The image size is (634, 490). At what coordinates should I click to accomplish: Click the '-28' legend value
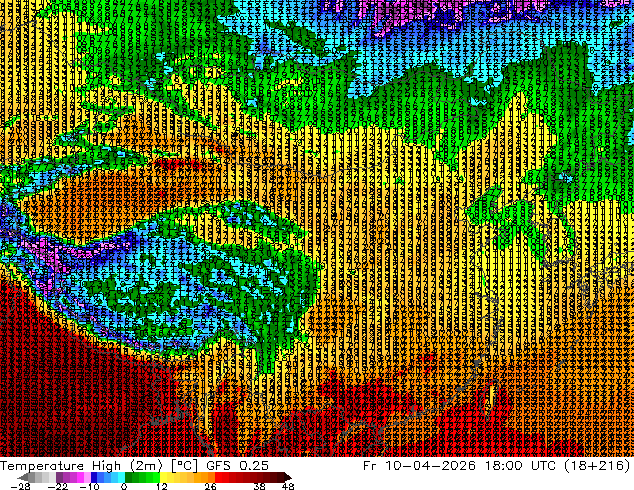coord(20,486)
